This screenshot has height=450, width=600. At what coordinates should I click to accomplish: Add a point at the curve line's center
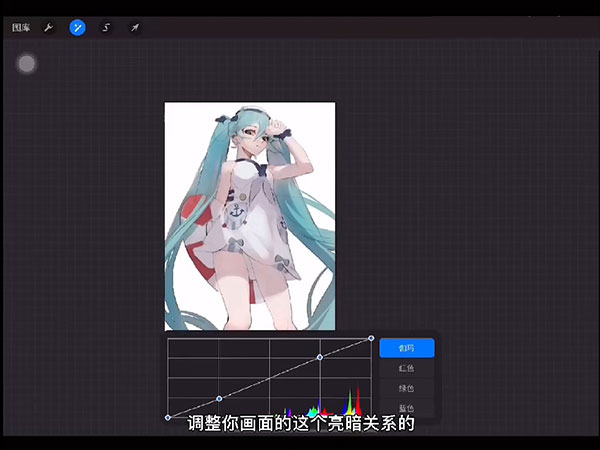(x=269, y=378)
